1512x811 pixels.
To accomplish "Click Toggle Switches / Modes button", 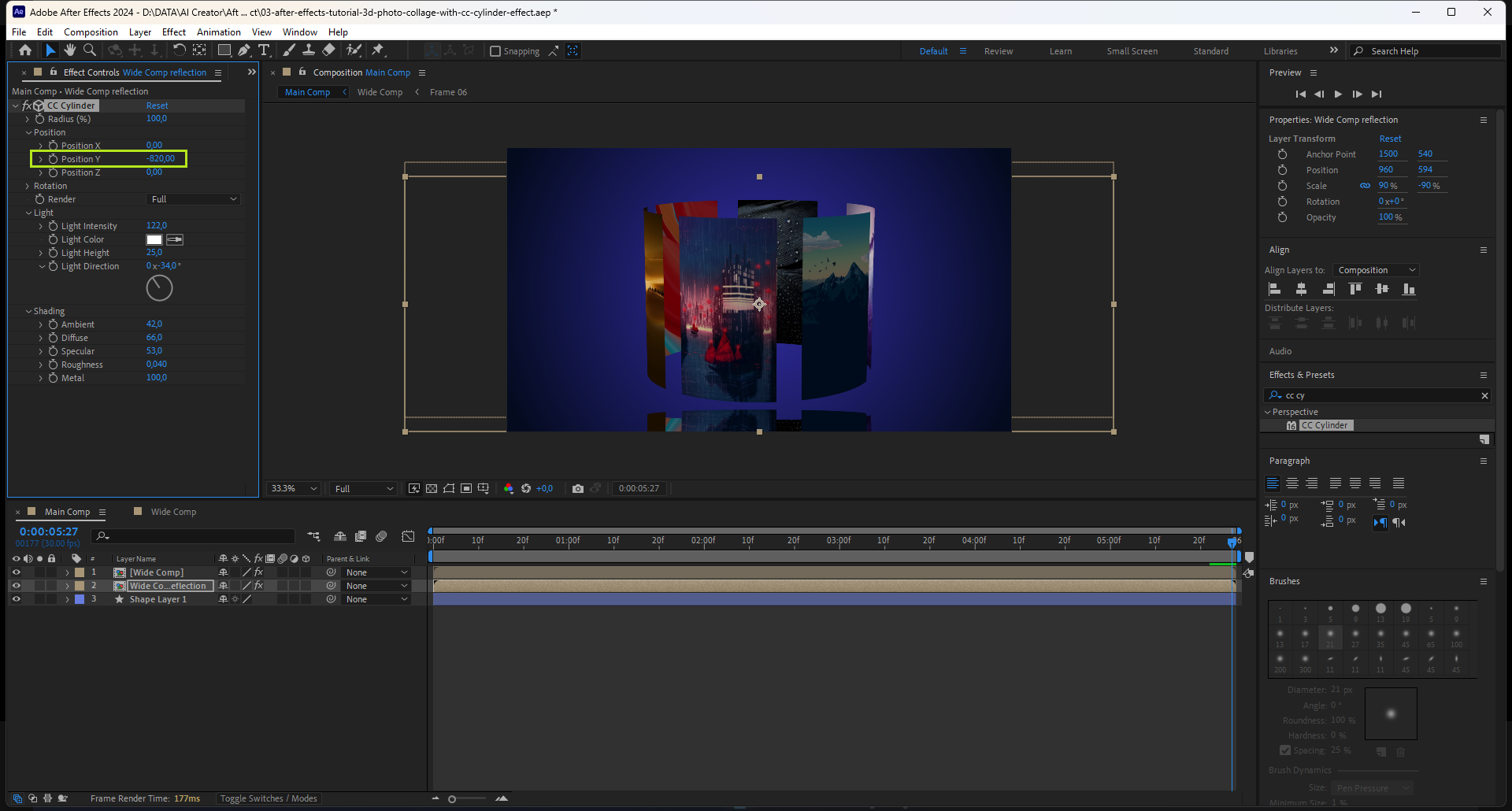I will click(269, 798).
